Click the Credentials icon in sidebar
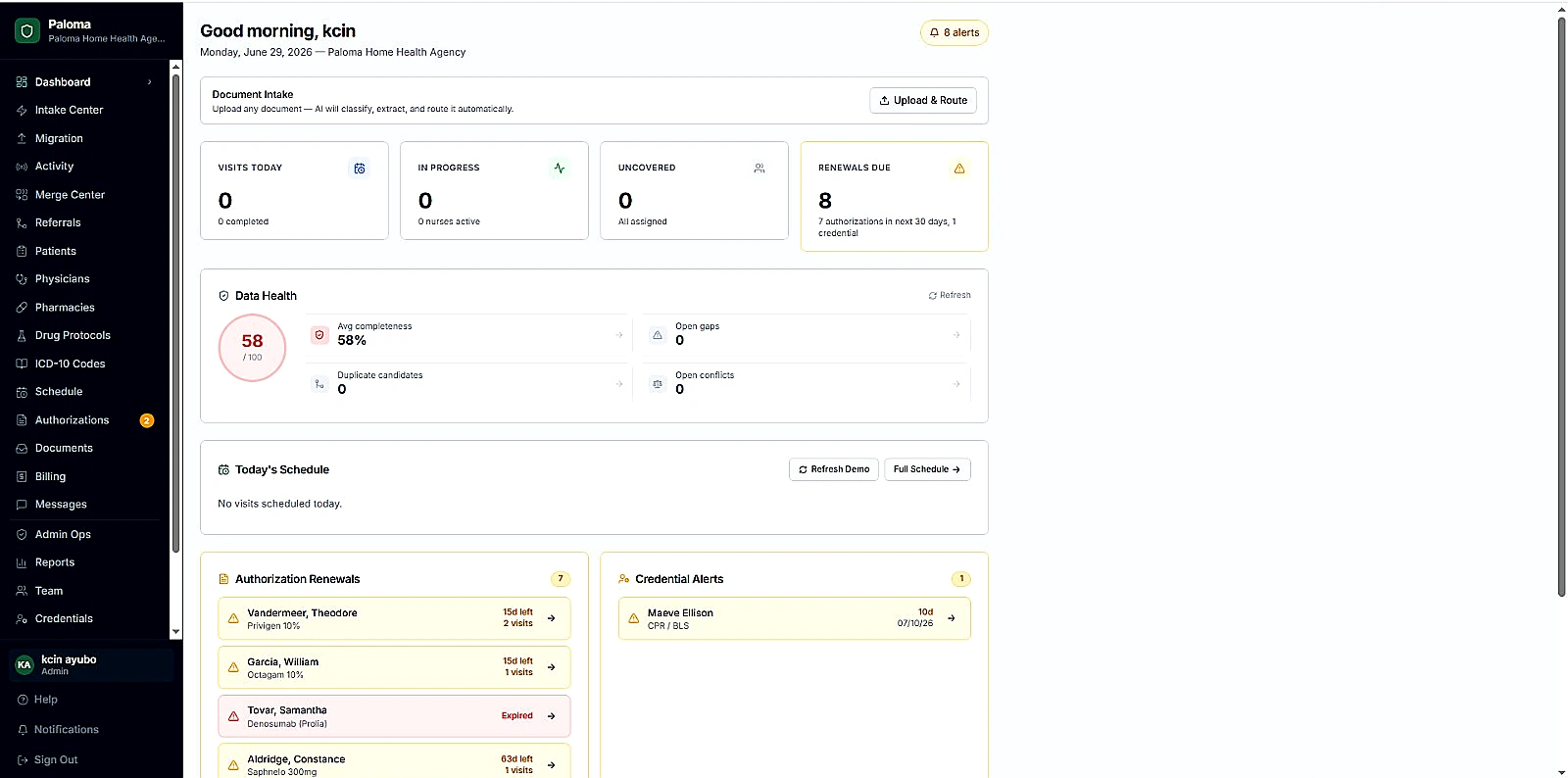 point(22,619)
